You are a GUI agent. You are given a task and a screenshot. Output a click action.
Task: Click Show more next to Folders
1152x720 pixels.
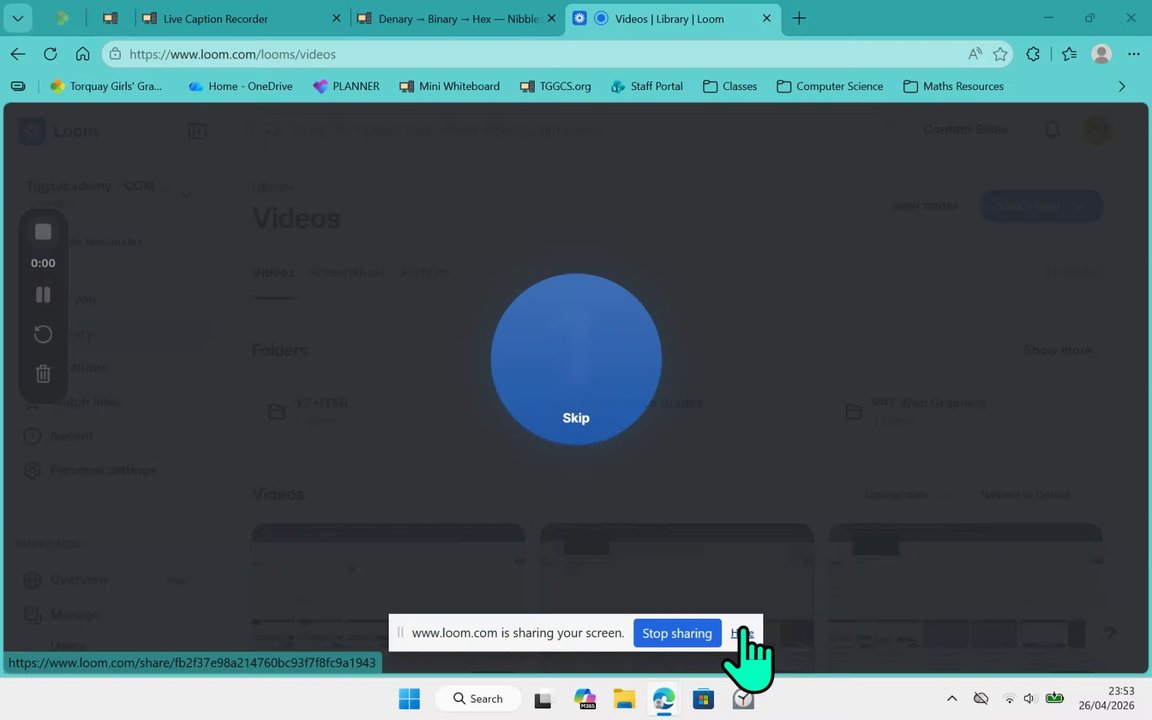(x=1057, y=350)
